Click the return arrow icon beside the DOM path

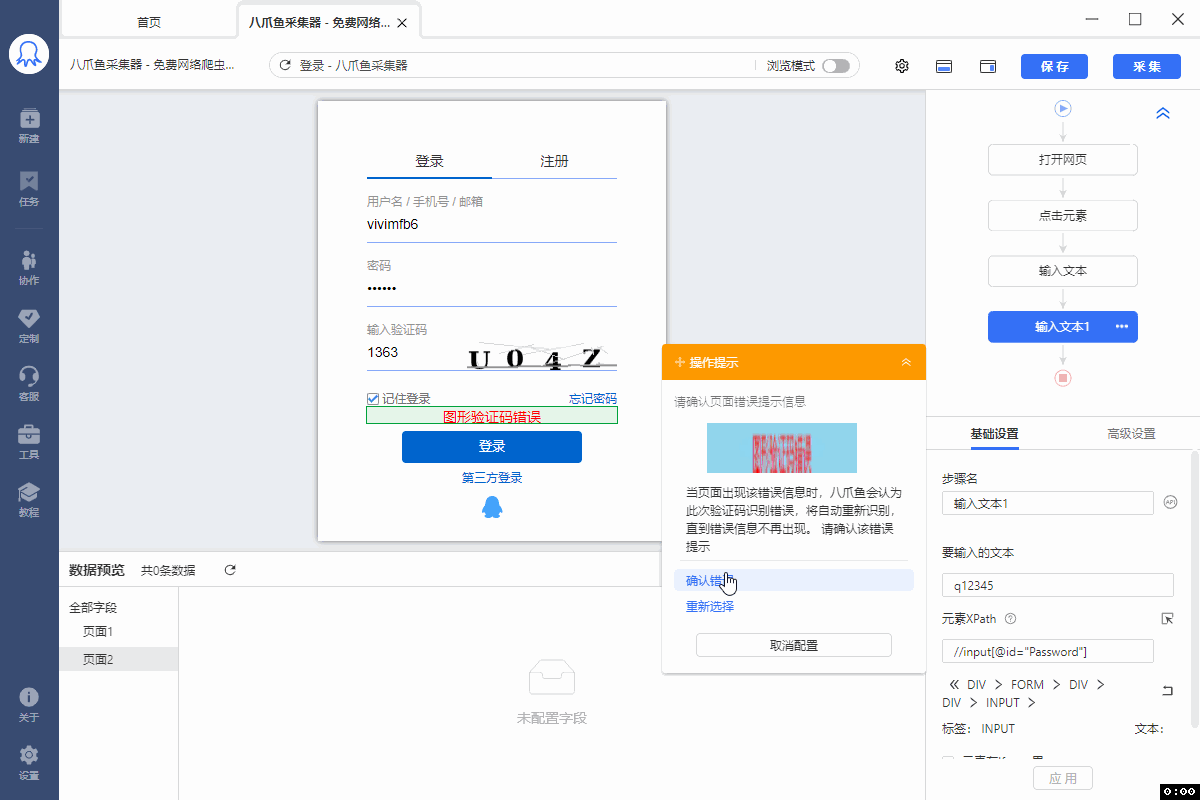pos(1167,690)
